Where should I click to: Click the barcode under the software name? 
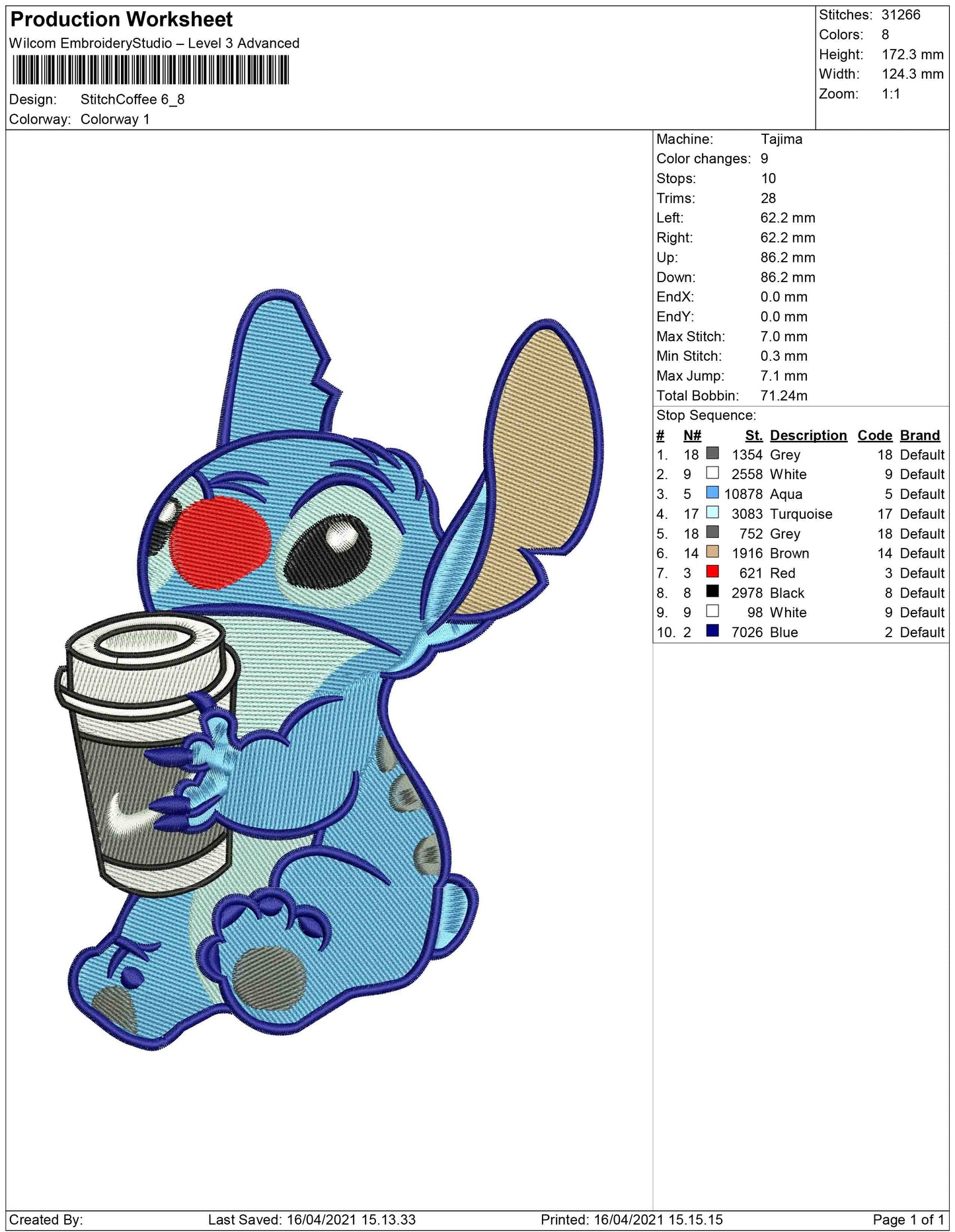pos(151,70)
